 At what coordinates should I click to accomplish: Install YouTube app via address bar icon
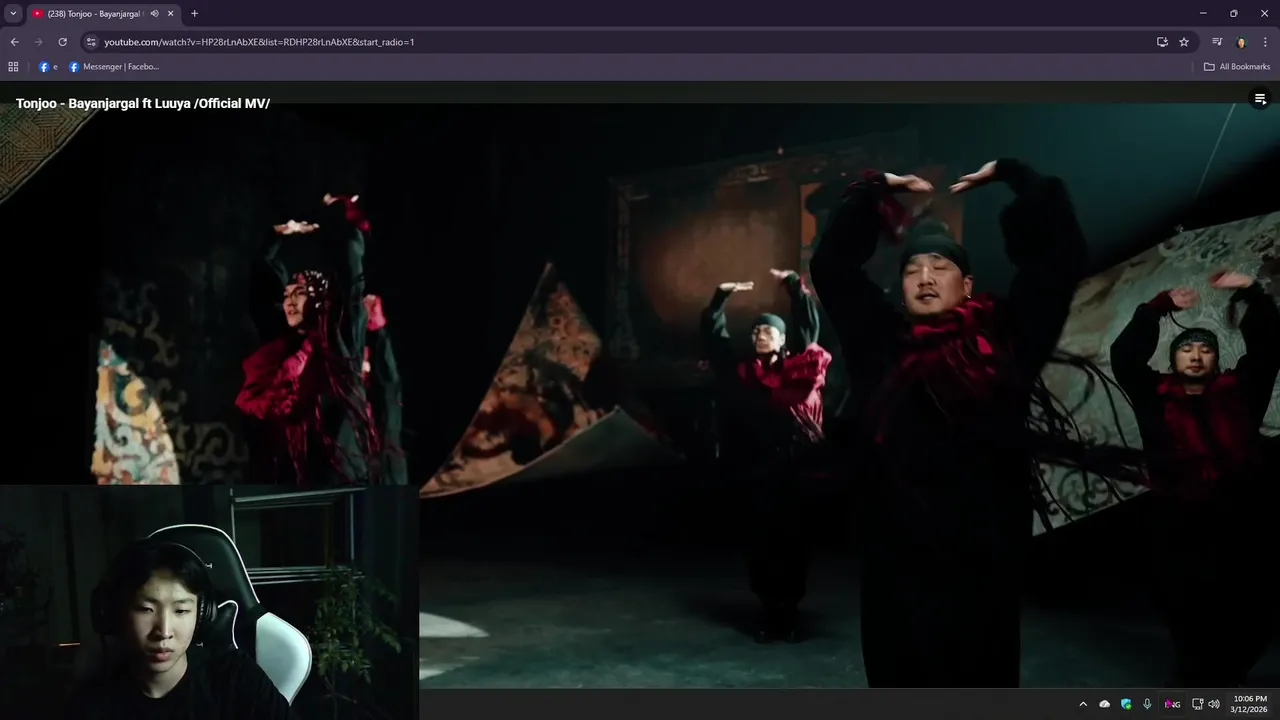tap(1162, 42)
